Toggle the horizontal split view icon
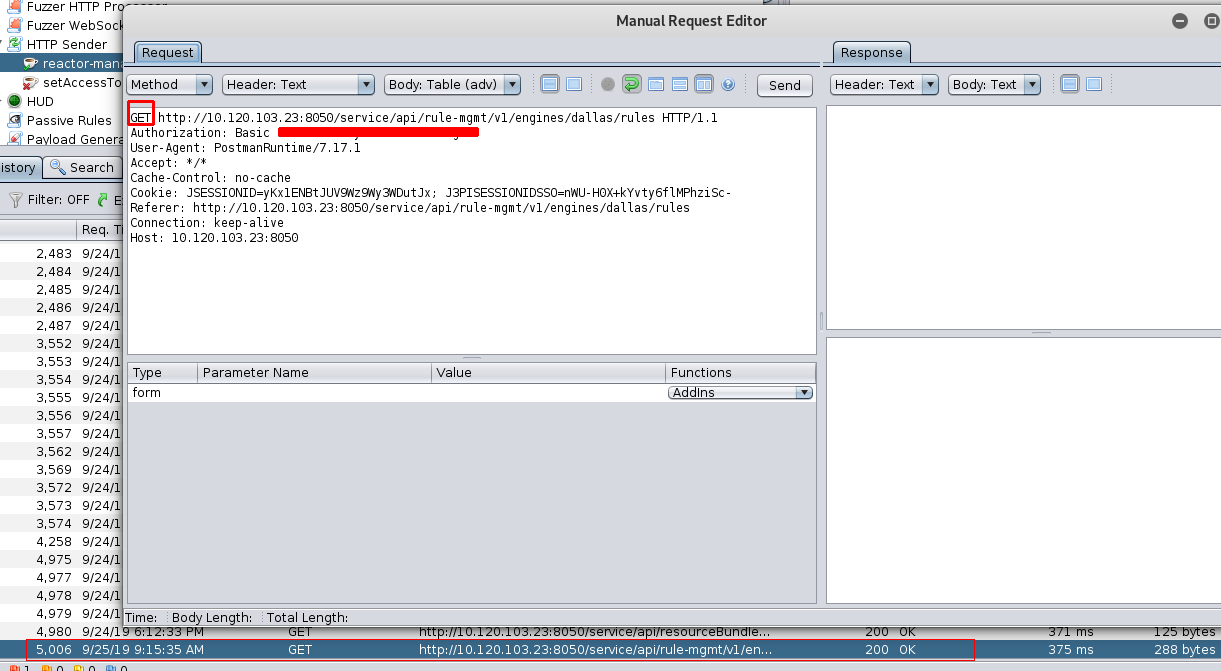1221x671 pixels. (x=680, y=84)
